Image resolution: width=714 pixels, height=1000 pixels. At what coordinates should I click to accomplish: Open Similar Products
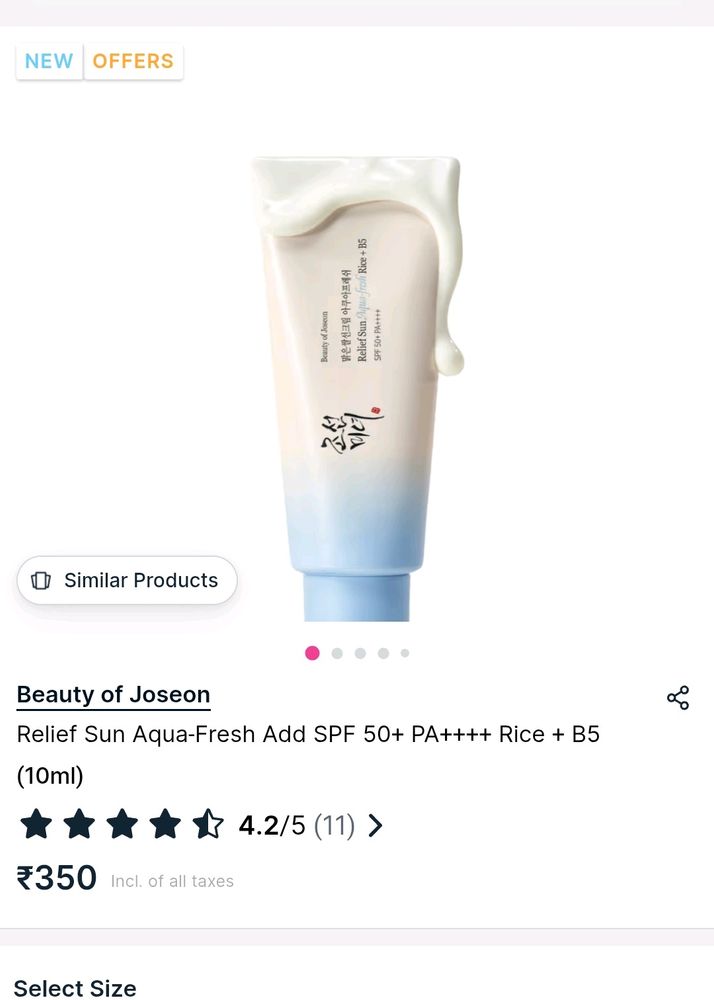(x=127, y=580)
